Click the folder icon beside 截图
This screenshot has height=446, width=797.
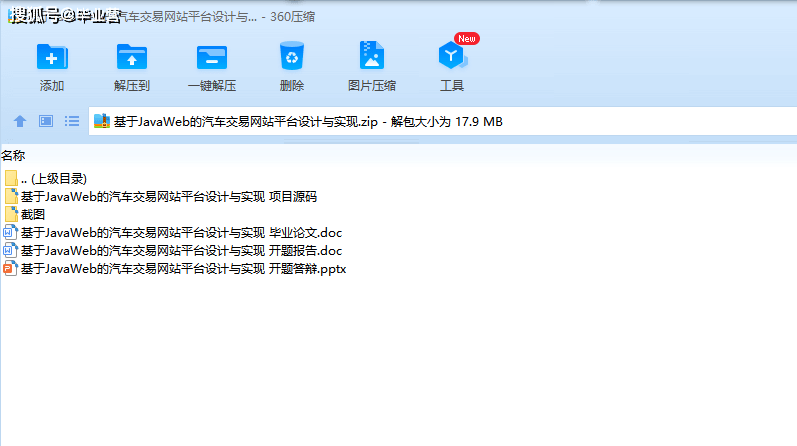(11, 214)
